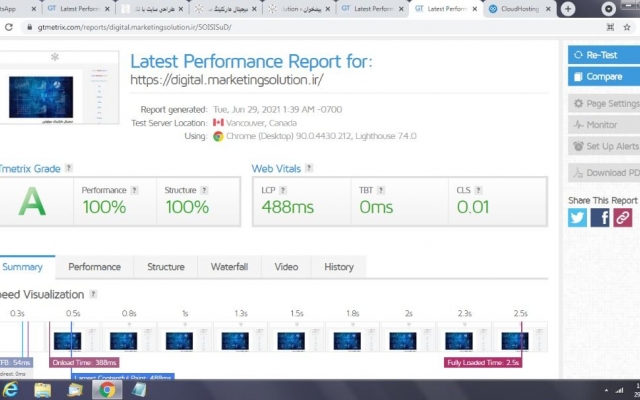
Task: Share the report on Twitter
Action: pos(577,217)
